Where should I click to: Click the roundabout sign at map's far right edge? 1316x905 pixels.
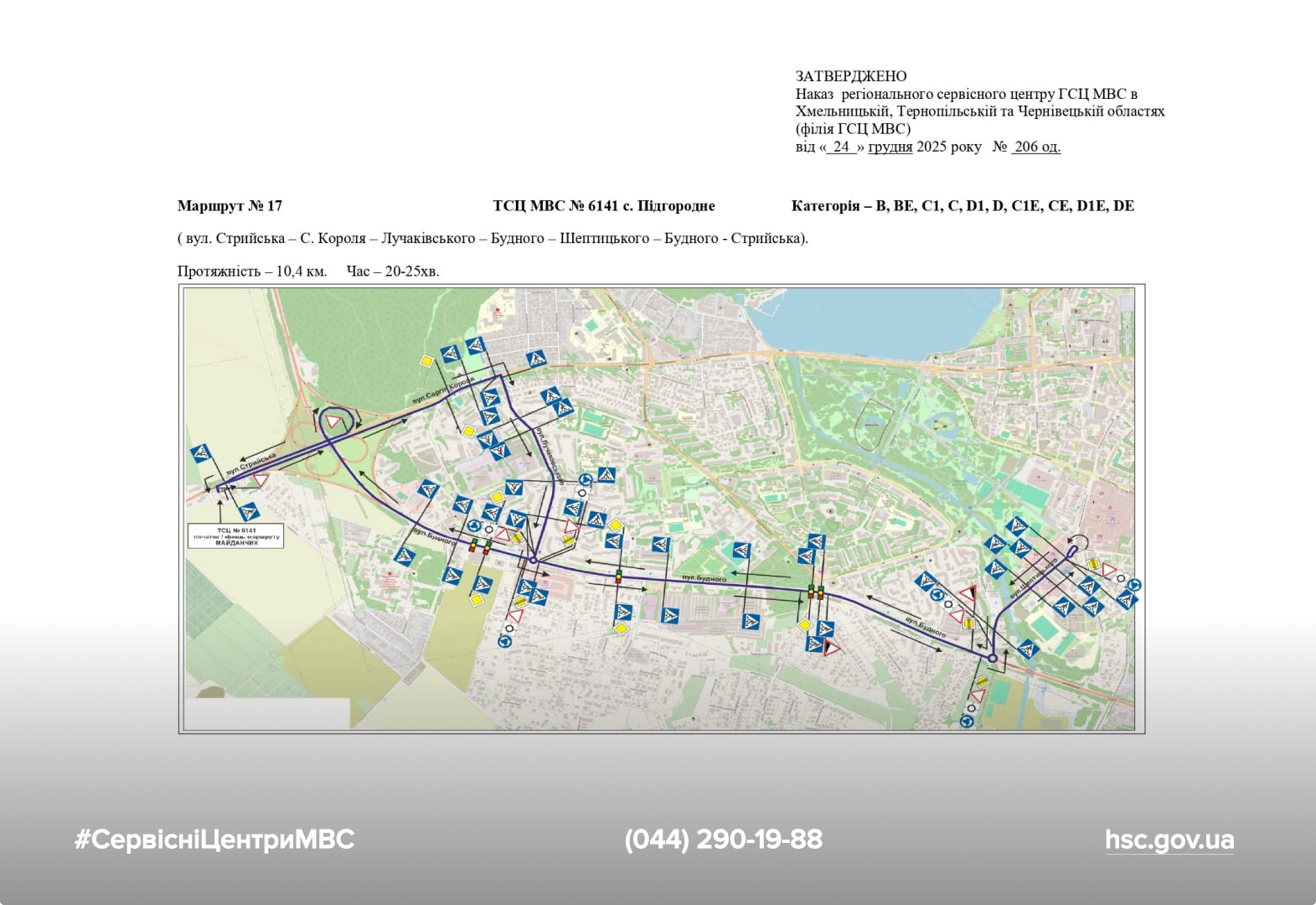1135,585
